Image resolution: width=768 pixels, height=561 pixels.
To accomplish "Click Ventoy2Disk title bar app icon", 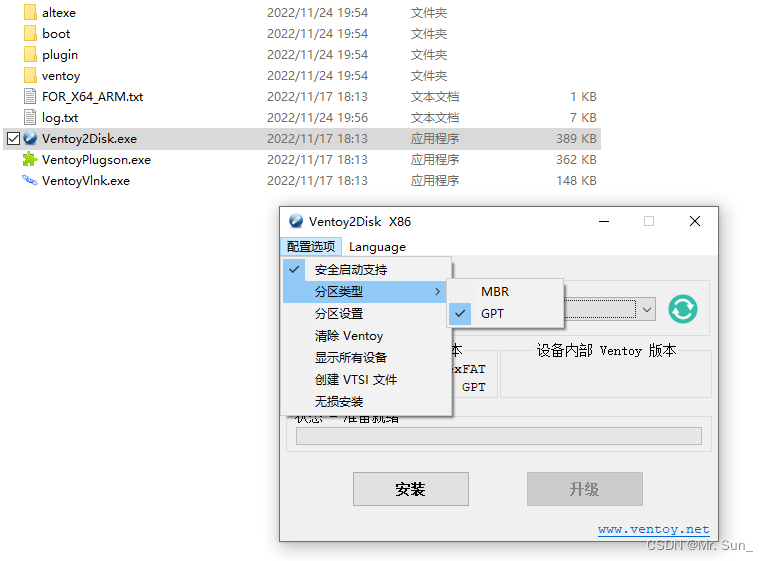I will coord(296,221).
